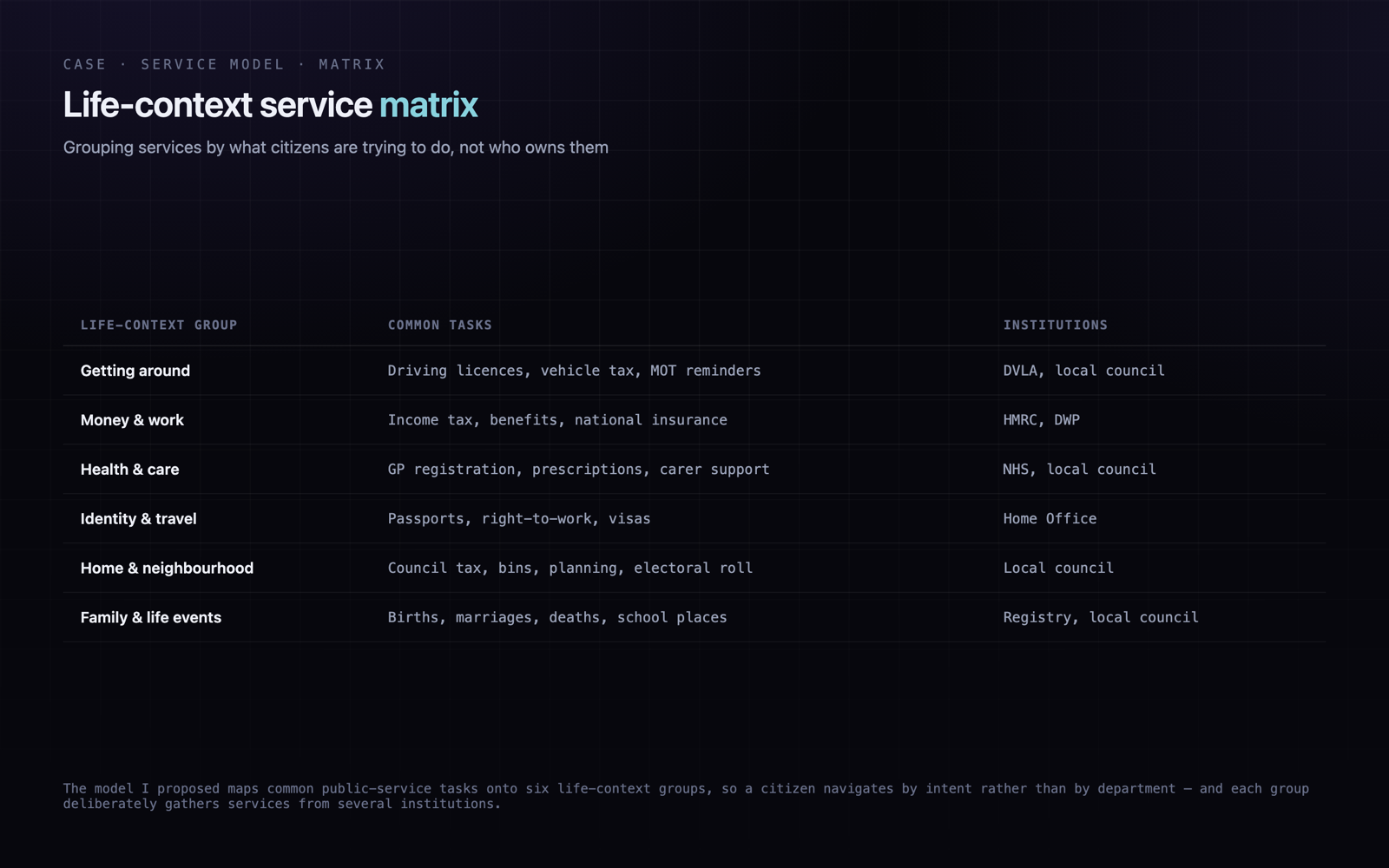
Task: Click the subtitle about grouping services
Action: [x=336, y=148]
